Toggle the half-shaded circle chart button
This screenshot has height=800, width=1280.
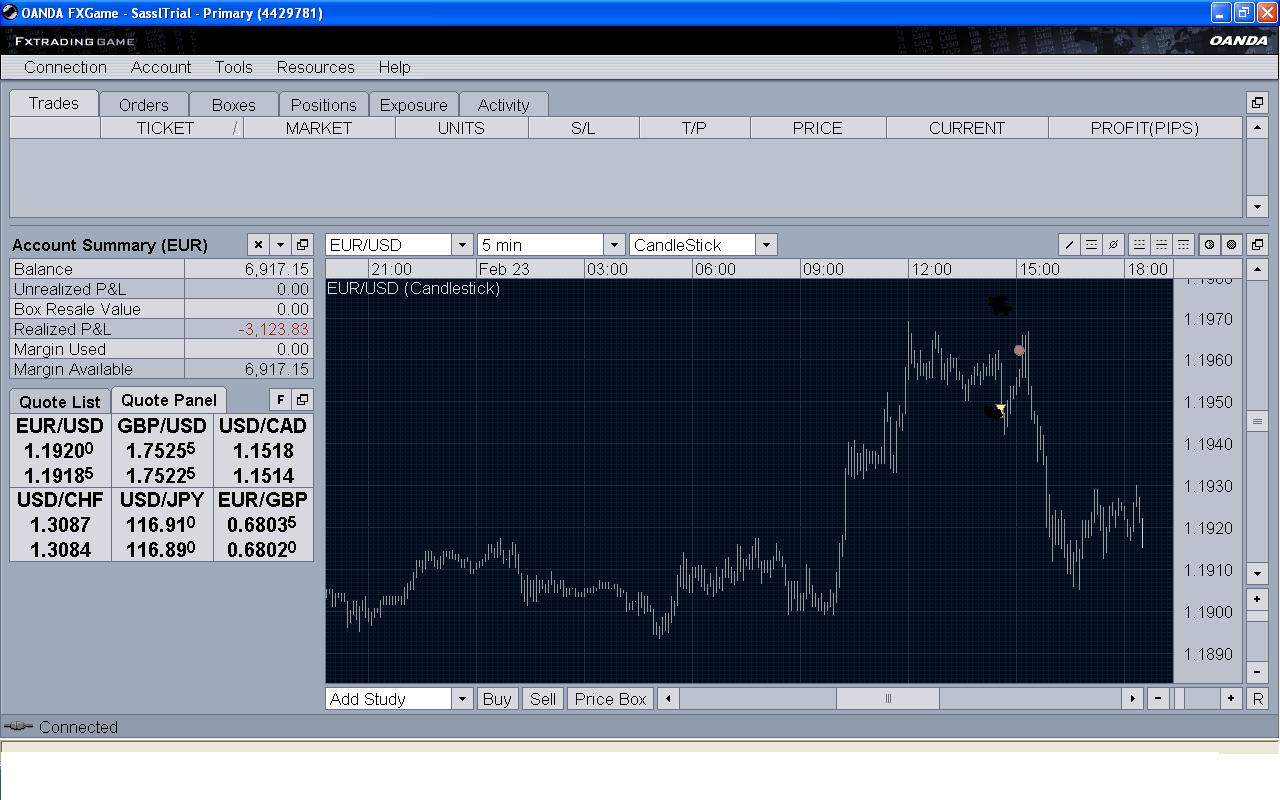(x=1210, y=245)
